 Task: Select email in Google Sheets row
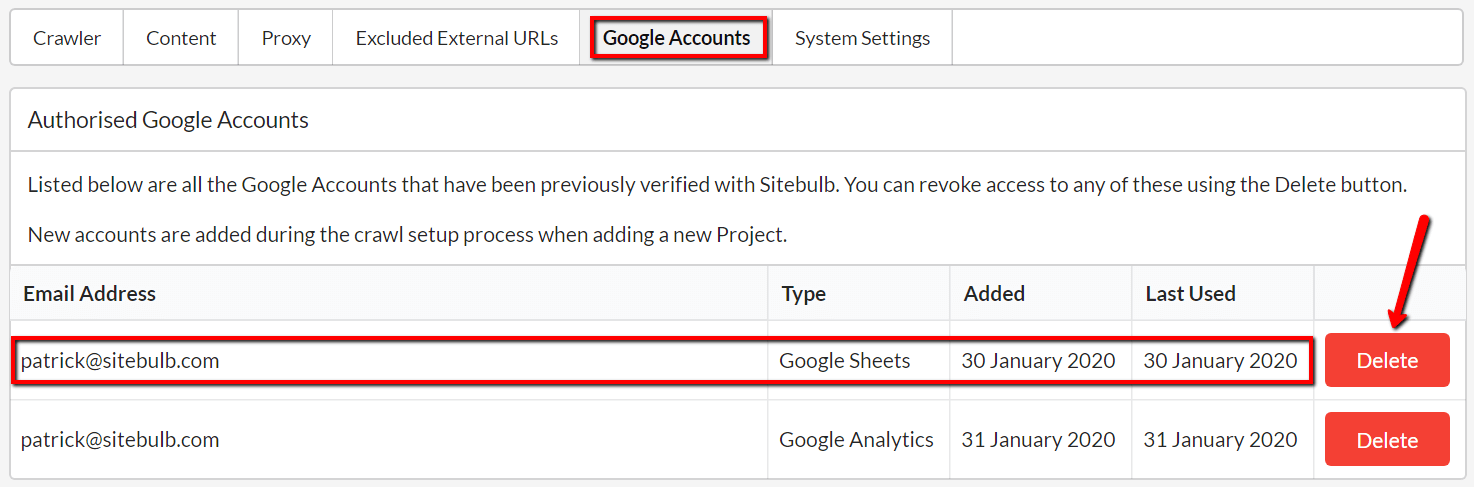pos(120,361)
